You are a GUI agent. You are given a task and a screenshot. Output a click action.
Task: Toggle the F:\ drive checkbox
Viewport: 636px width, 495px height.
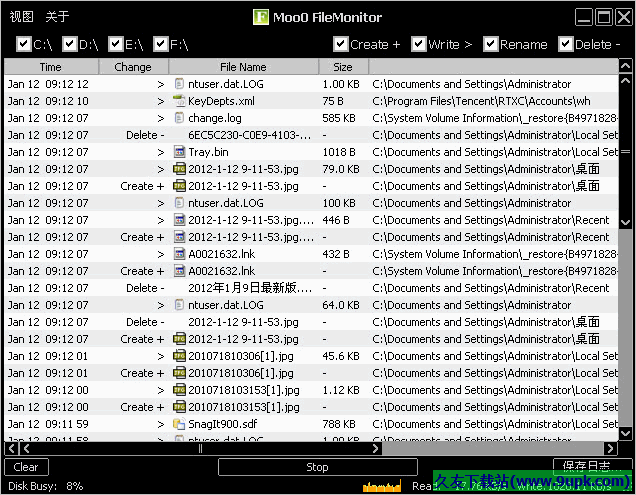pyautogui.click(x=161, y=44)
